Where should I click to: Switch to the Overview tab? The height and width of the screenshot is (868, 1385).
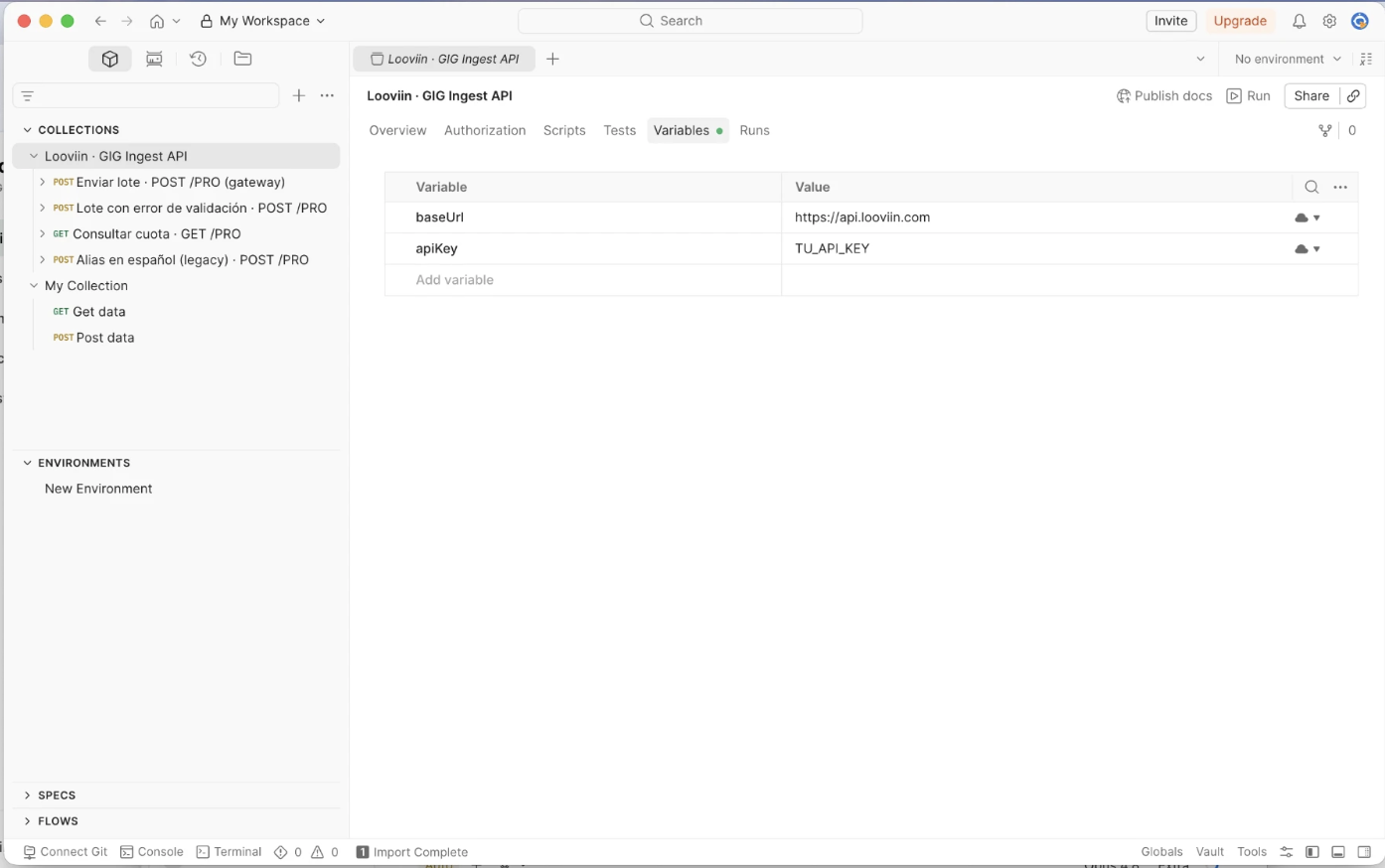pos(397,130)
